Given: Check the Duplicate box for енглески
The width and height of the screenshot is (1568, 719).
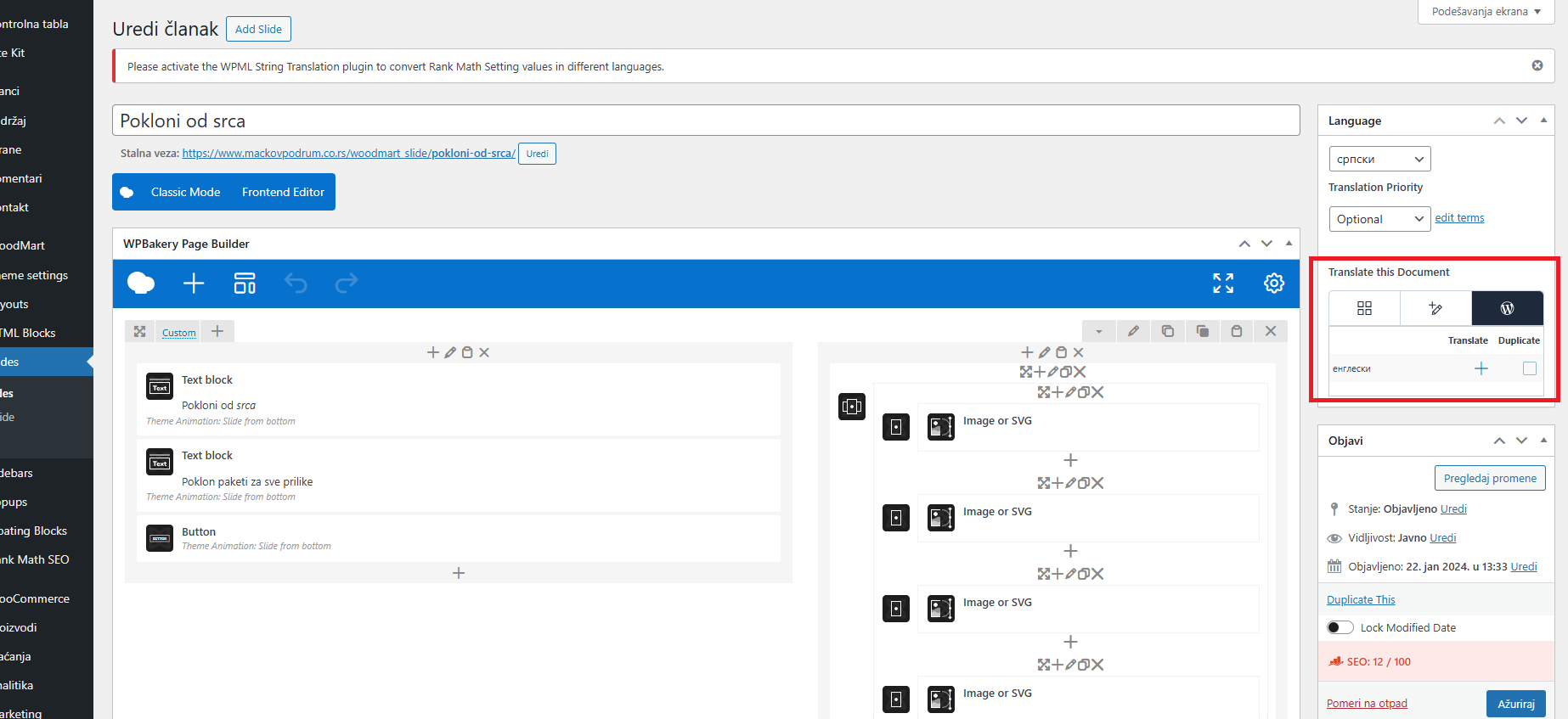Looking at the screenshot, I should pyautogui.click(x=1530, y=368).
